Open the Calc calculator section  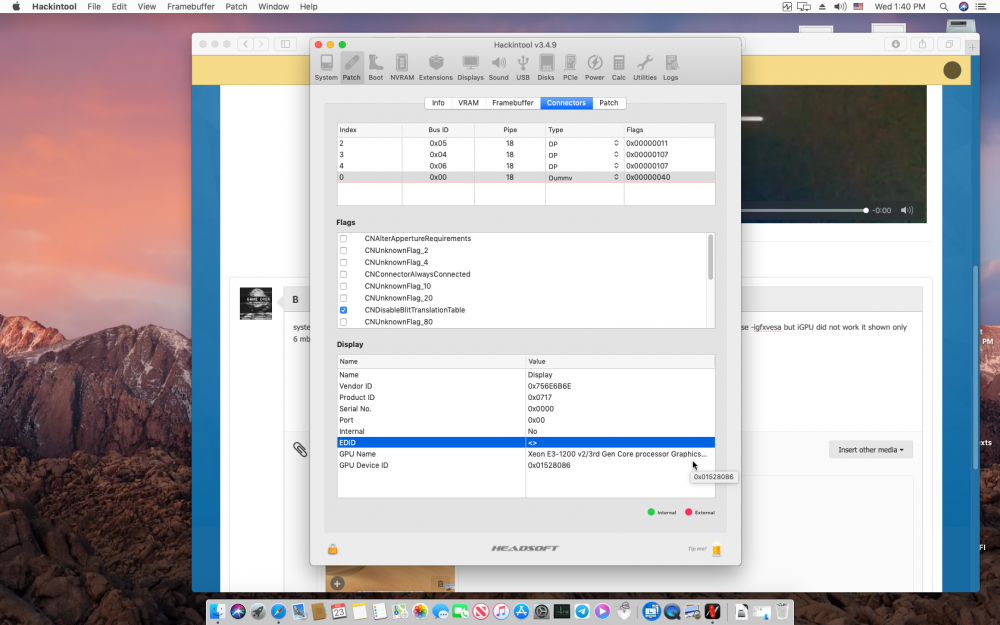coord(618,68)
